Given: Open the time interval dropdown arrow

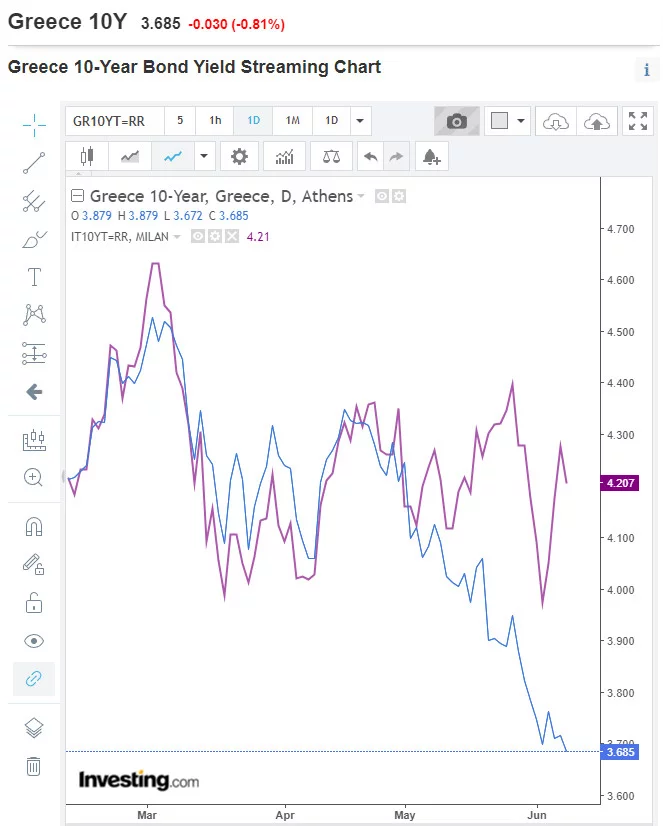Looking at the screenshot, I should tap(361, 121).
